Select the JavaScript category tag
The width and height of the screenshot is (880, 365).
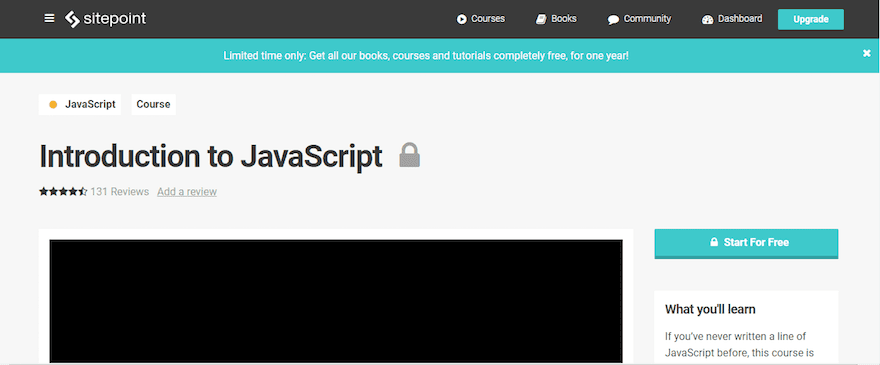pos(80,104)
